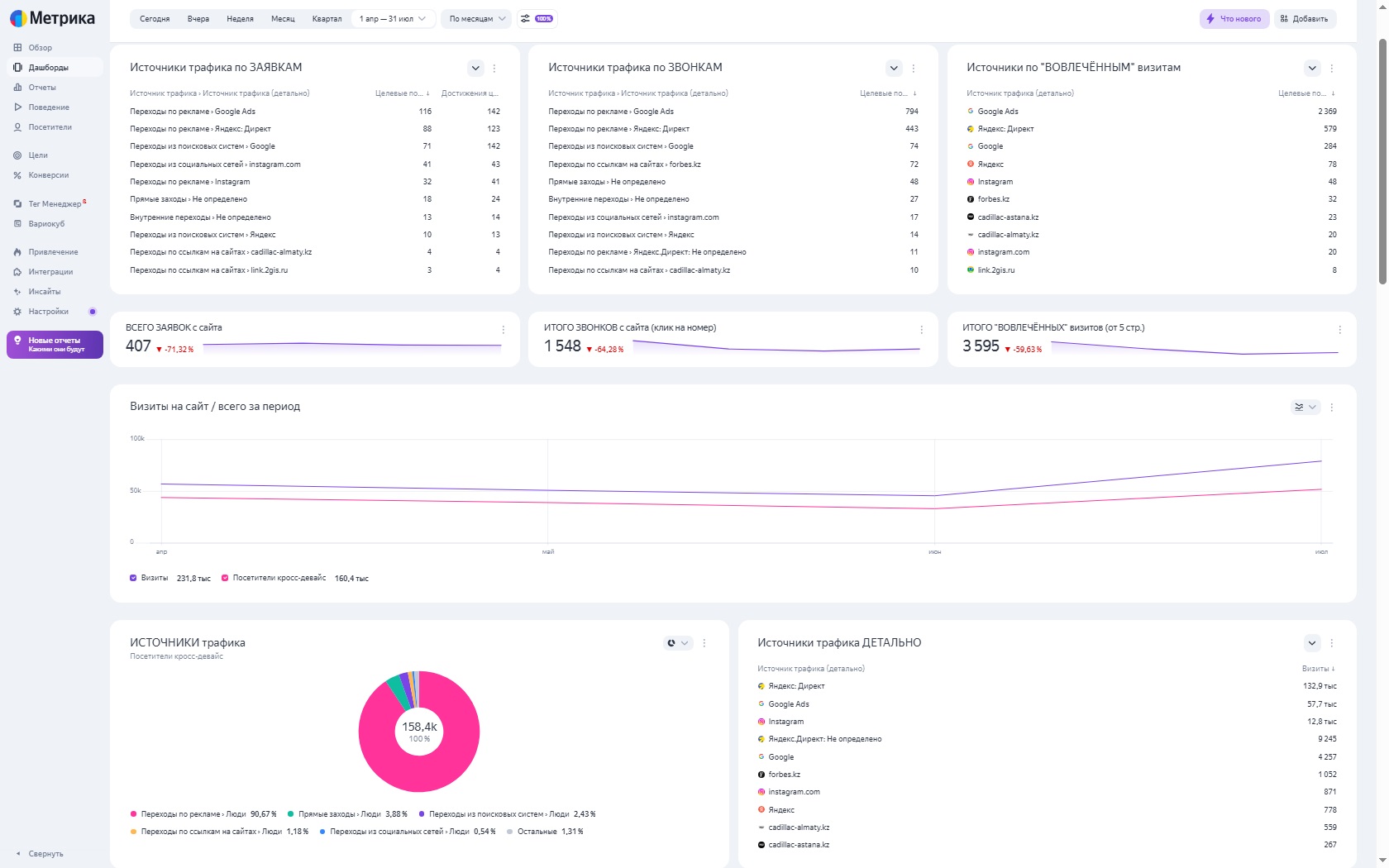Click 'Переходы по рекламе › Instagram' row in ЗАЯВКАМ
This screenshot has height=868, width=1389.
[315, 182]
